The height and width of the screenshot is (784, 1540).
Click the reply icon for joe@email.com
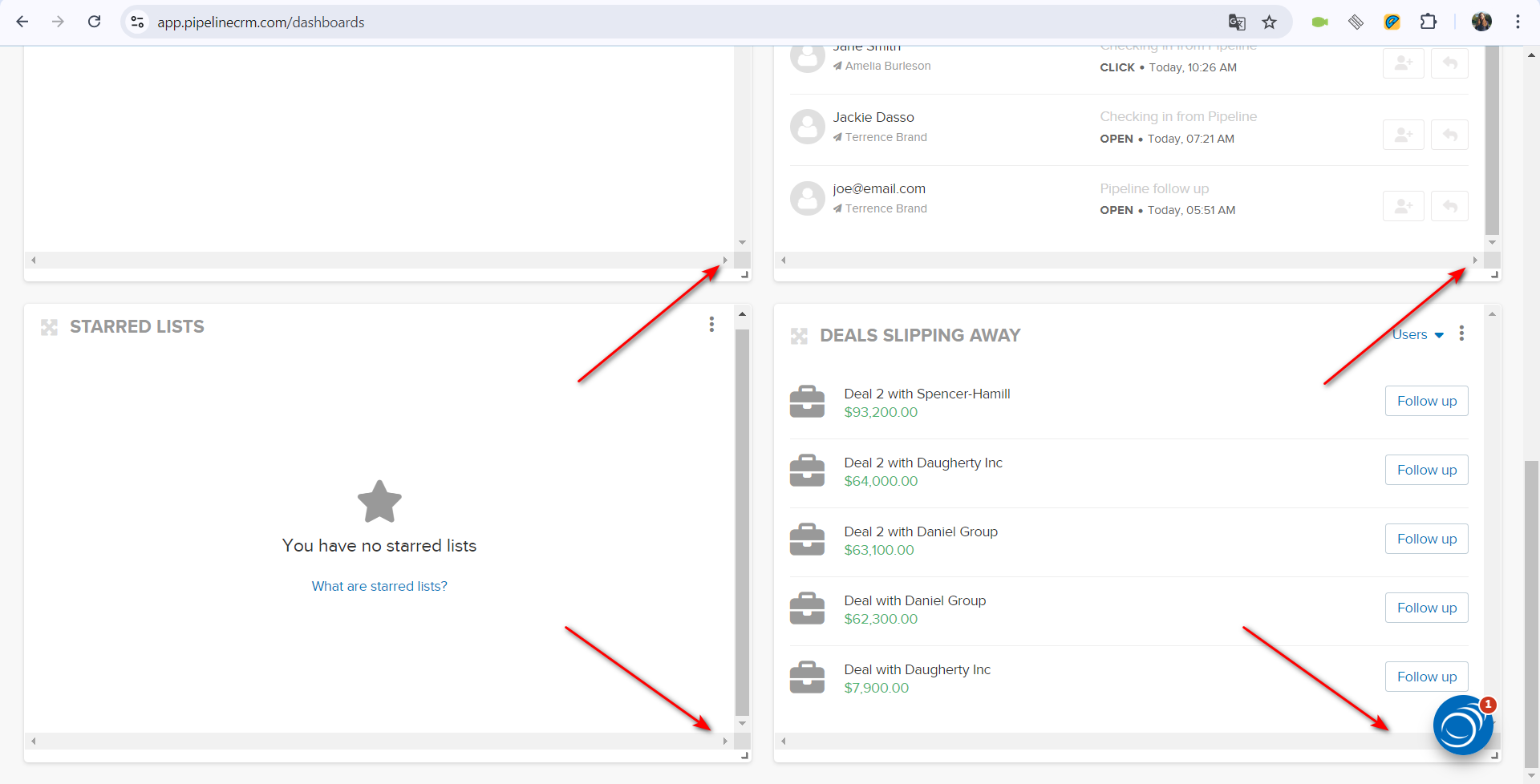point(1449,206)
